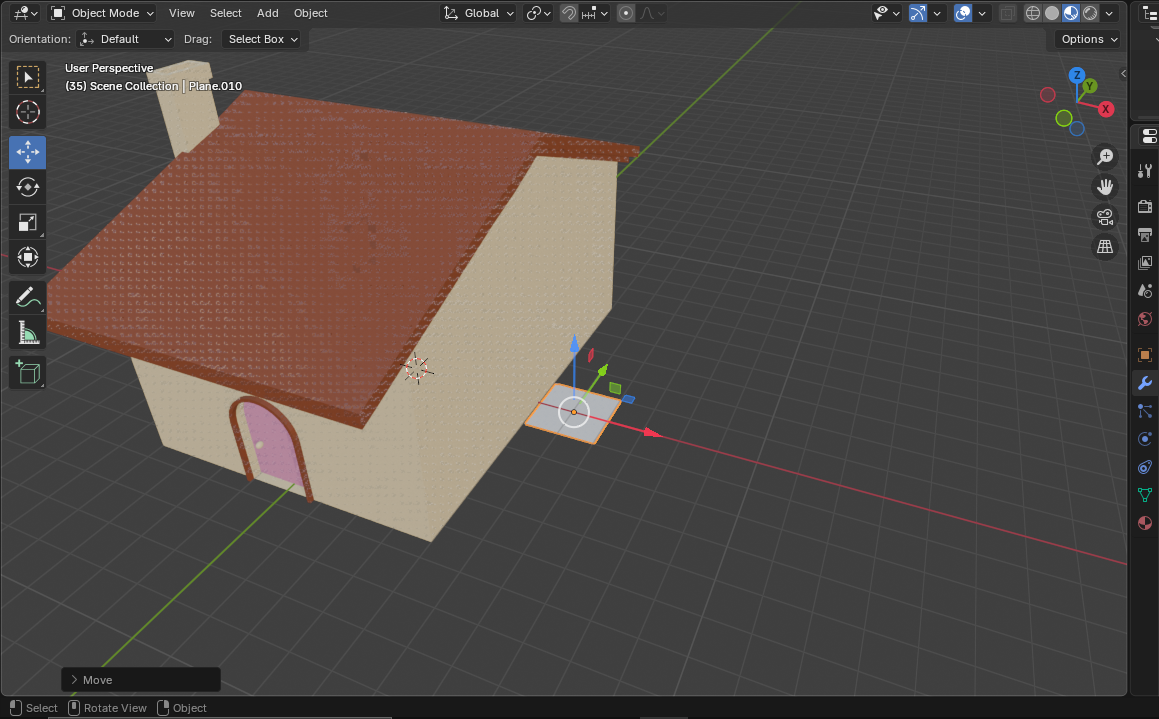The width and height of the screenshot is (1159, 719).
Task: Open the Material properties tab
Action: click(1145, 523)
